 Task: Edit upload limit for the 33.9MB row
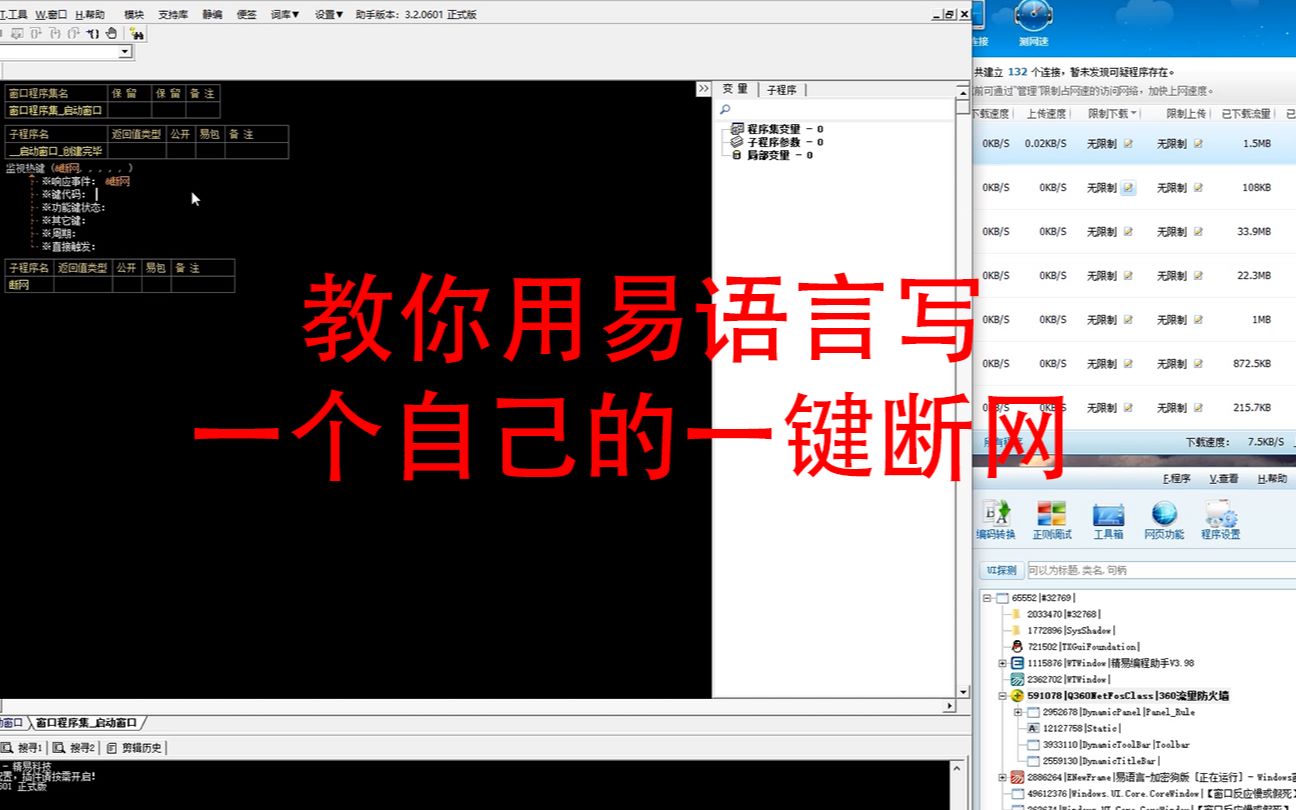point(1198,232)
